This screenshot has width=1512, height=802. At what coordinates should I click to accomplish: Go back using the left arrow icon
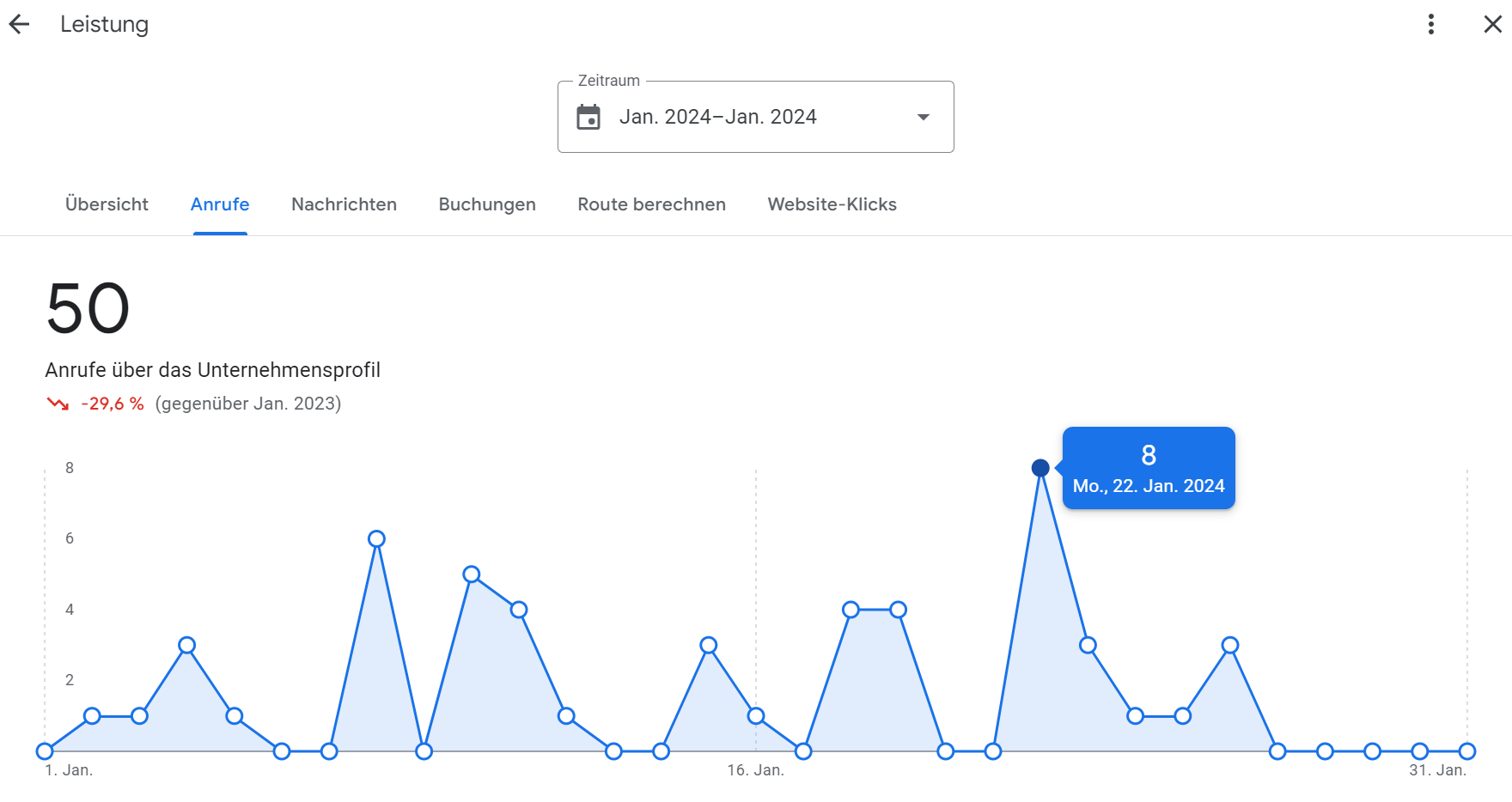(x=19, y=25)
